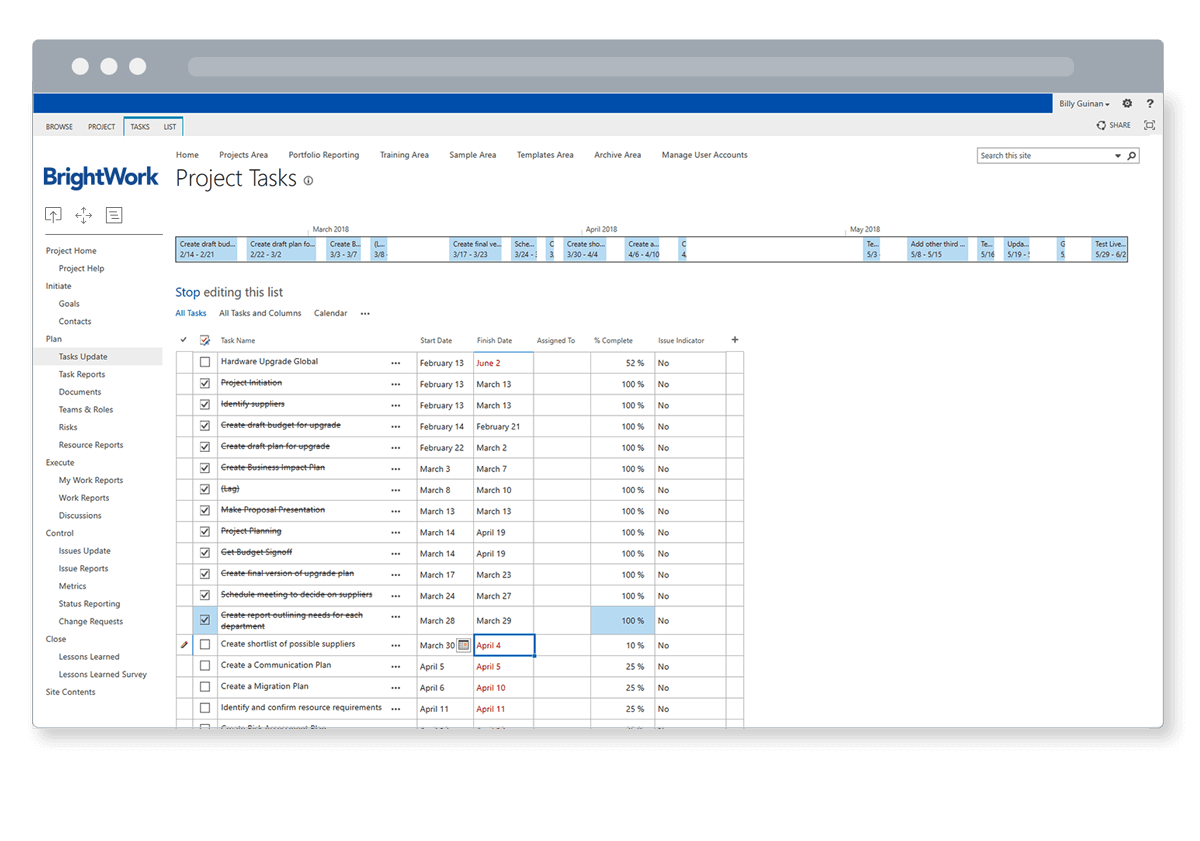Uncheck Create draft budget for upgrade checkbox

pos(205,426)
